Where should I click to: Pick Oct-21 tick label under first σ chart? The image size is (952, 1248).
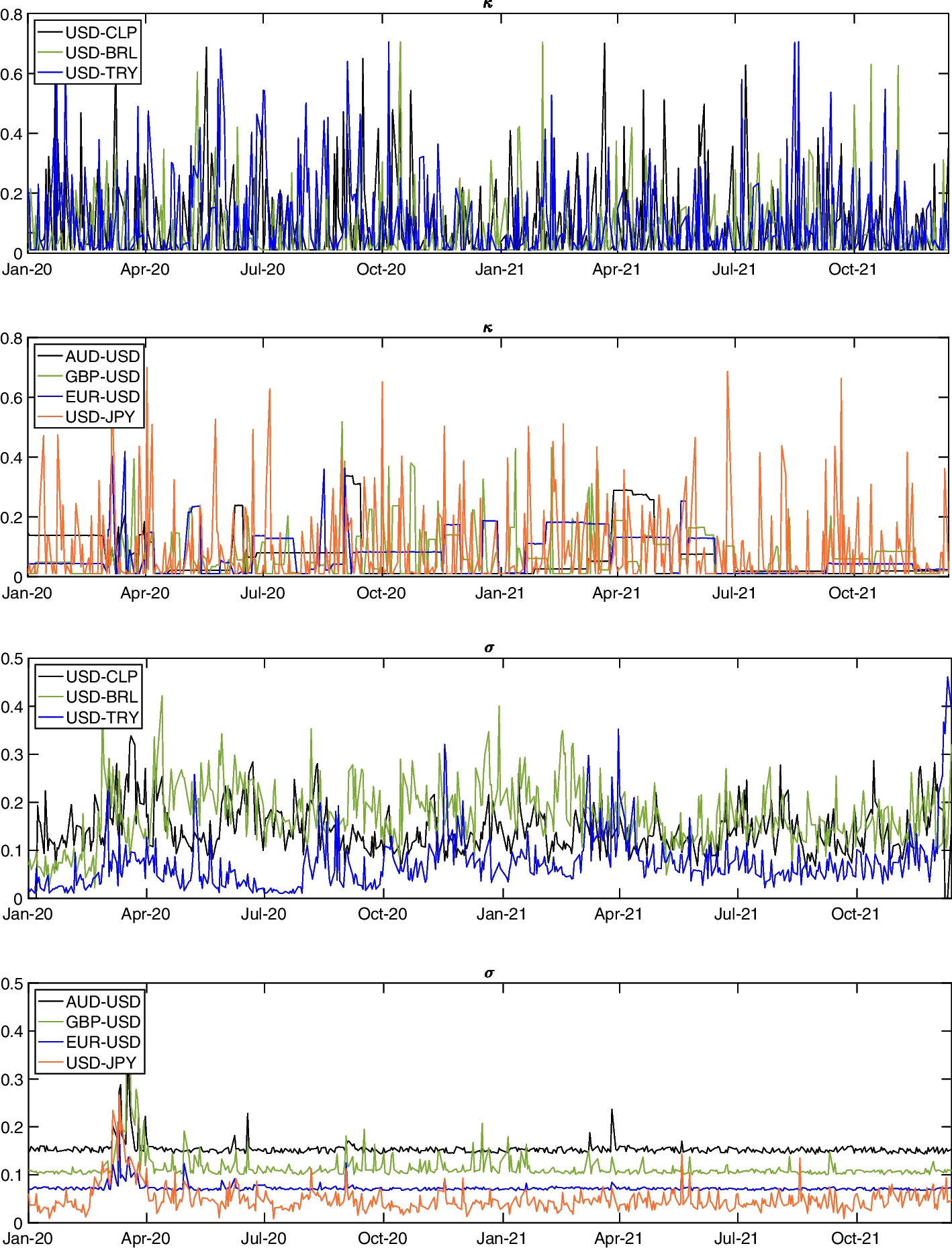pos(855,914)
